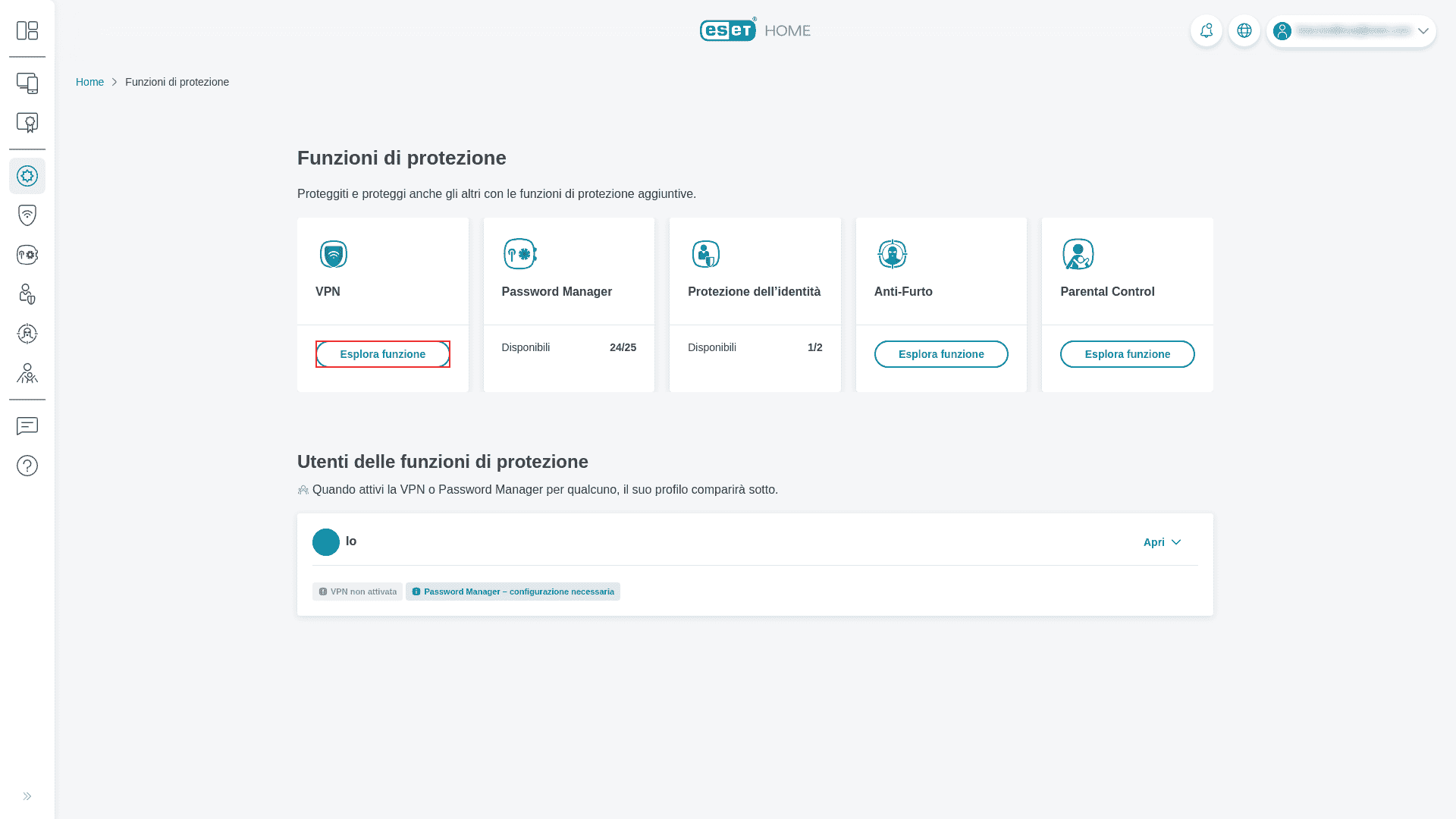
Task: Open the Devices sidebar icon
Action: [27, 83]
